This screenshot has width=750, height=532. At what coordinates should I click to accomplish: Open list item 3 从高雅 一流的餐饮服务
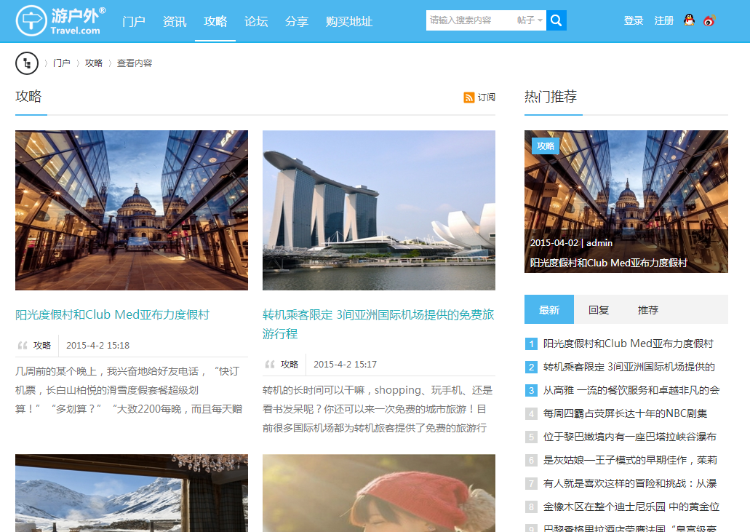tap(631, 390)
